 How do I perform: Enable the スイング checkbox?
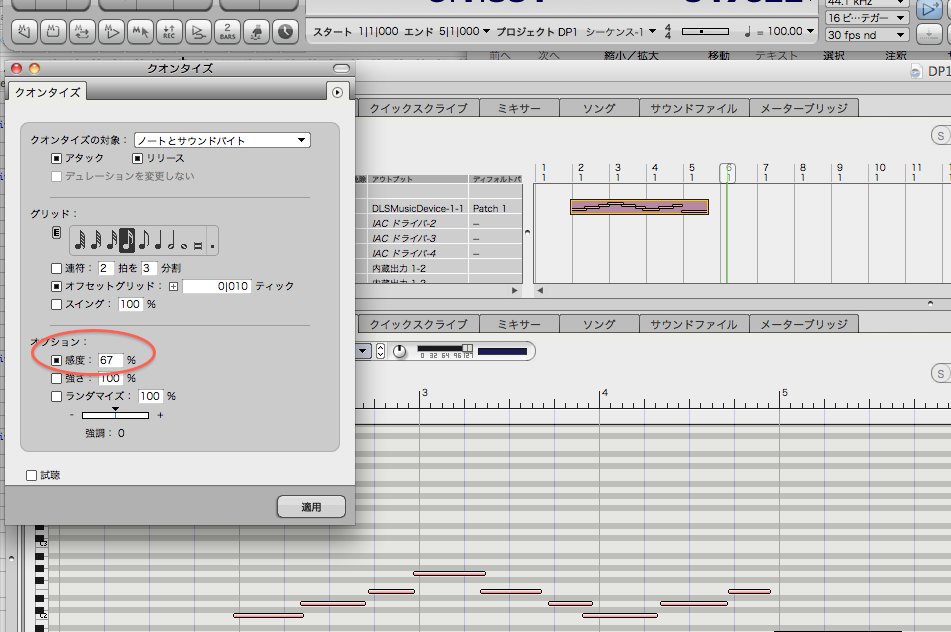(56, 304)
